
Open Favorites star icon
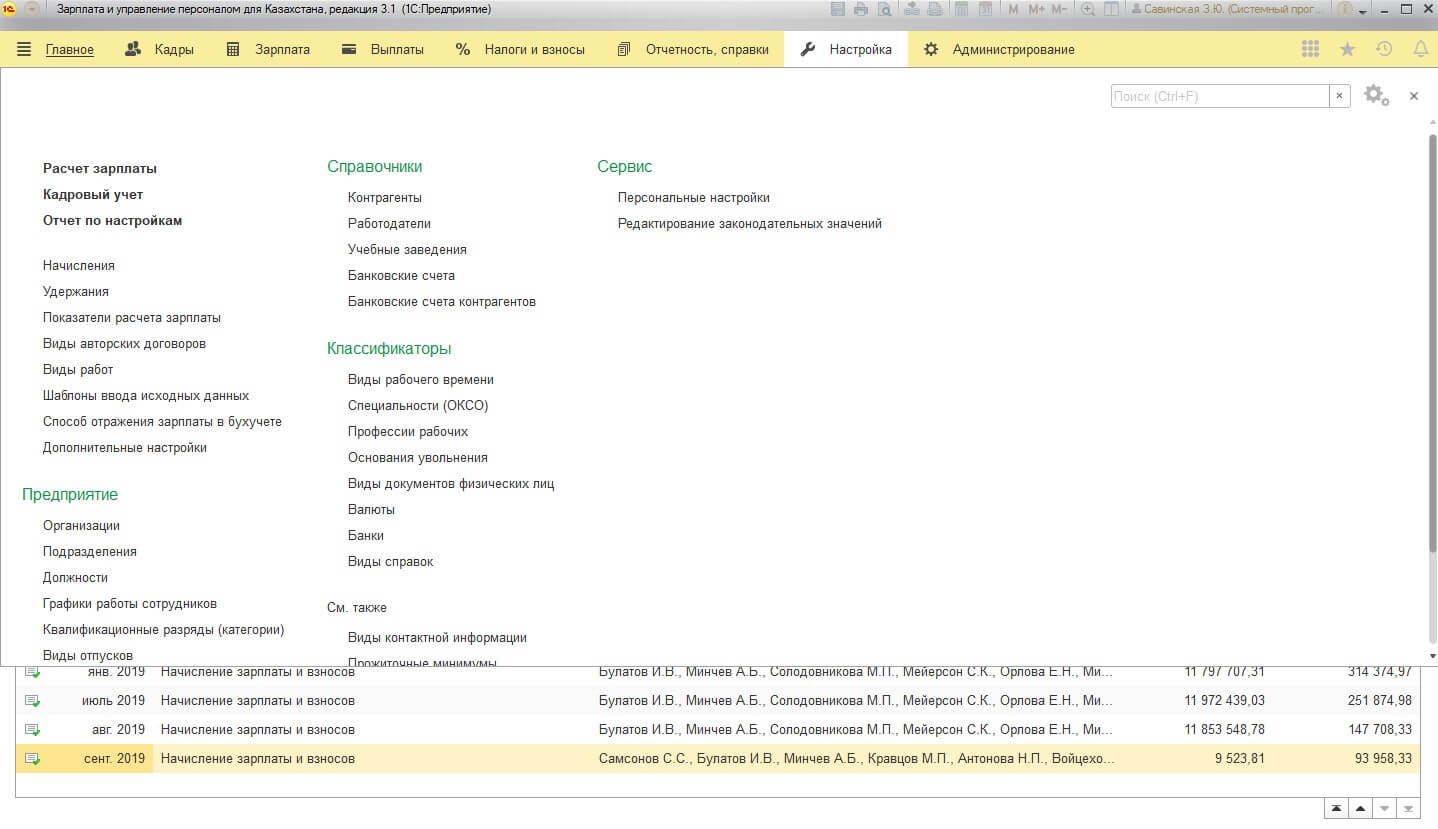pos(1347,49)
